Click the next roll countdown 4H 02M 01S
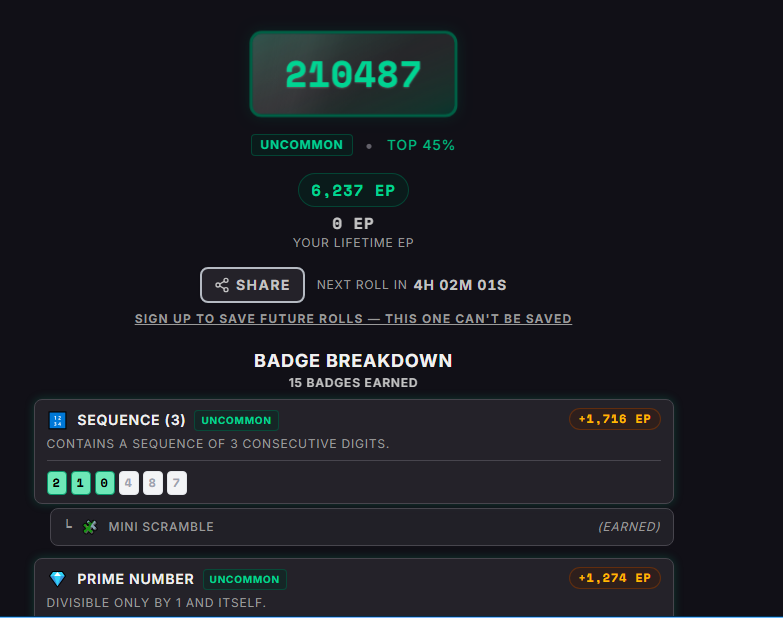The image size is (783, 618). click(x=460, y=285)
